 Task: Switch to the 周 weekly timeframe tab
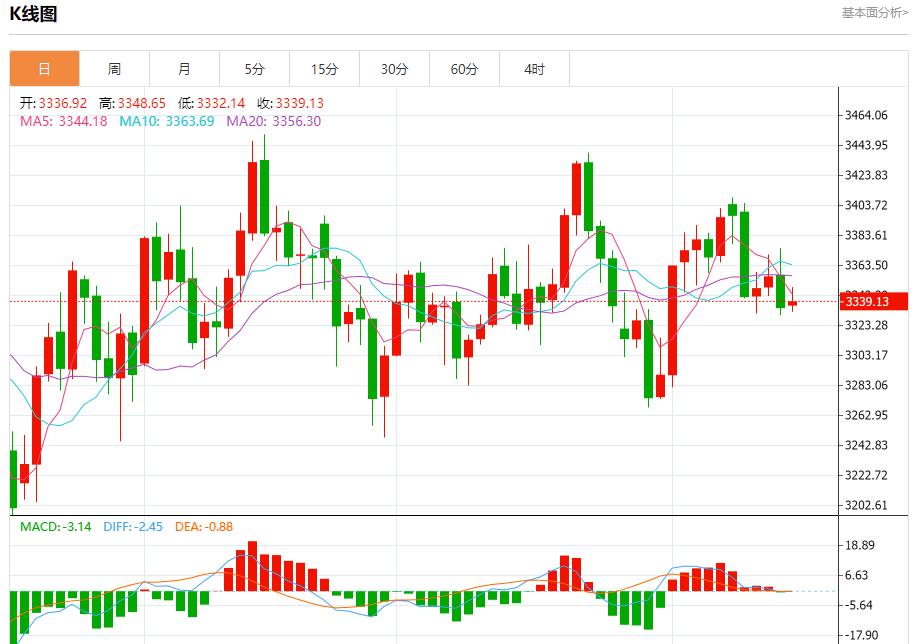[x=113, y=68]
